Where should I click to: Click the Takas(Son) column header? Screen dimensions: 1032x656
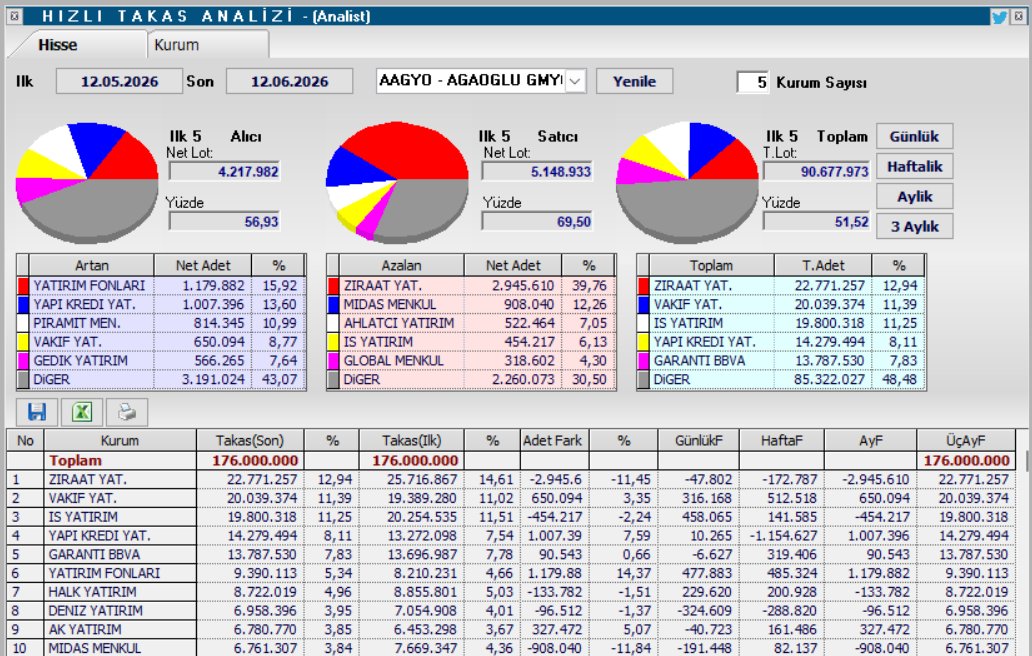(249, 440)
